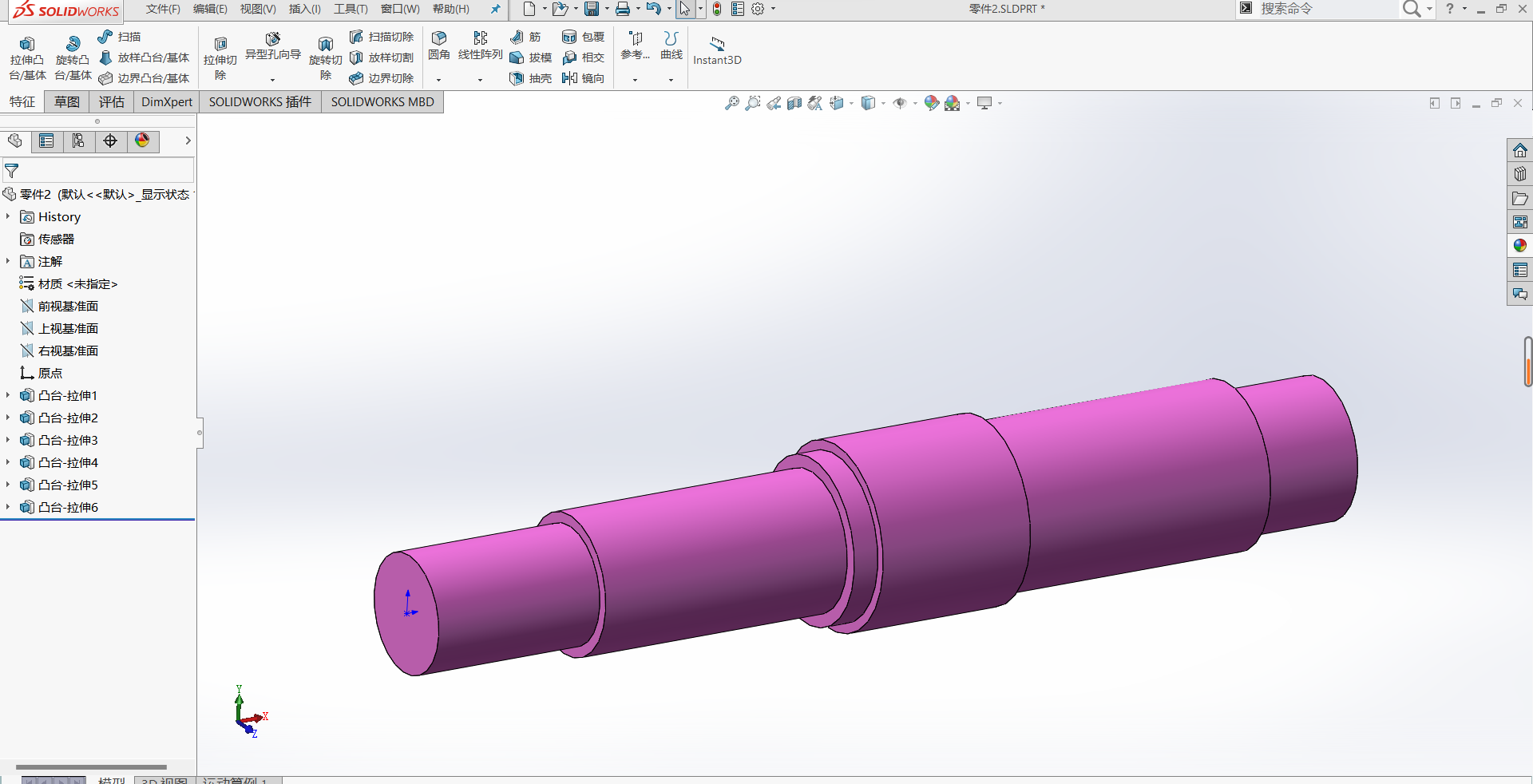Toggle Instant3D mode

click(x=717, y=49)
